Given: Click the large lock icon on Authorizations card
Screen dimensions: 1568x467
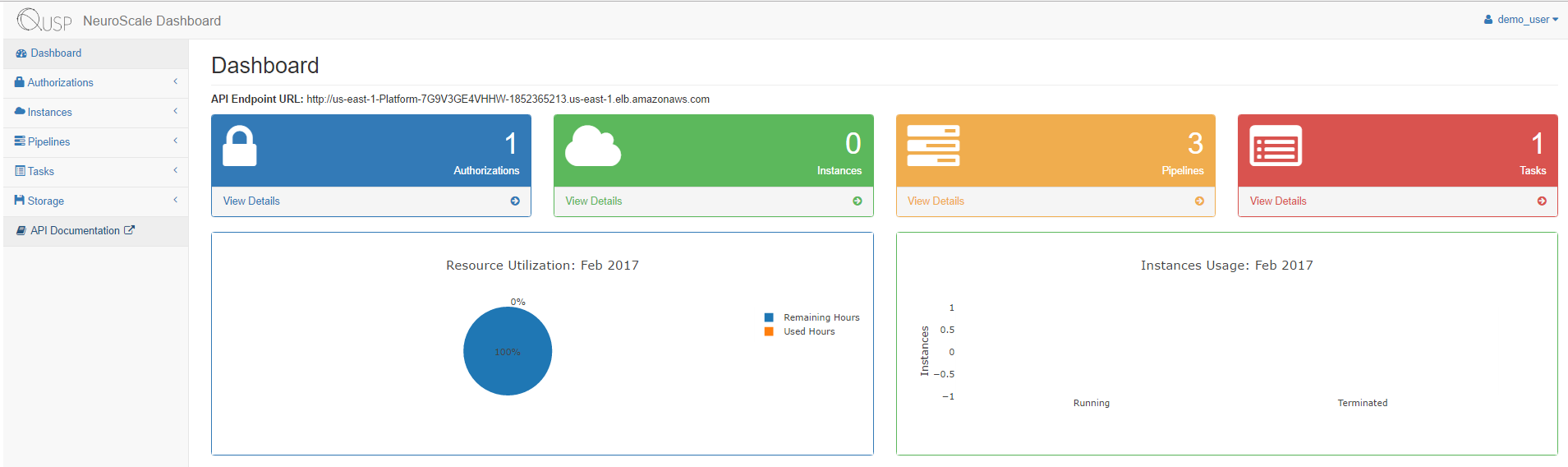Looking at the screenshot, I should [240, 146].
